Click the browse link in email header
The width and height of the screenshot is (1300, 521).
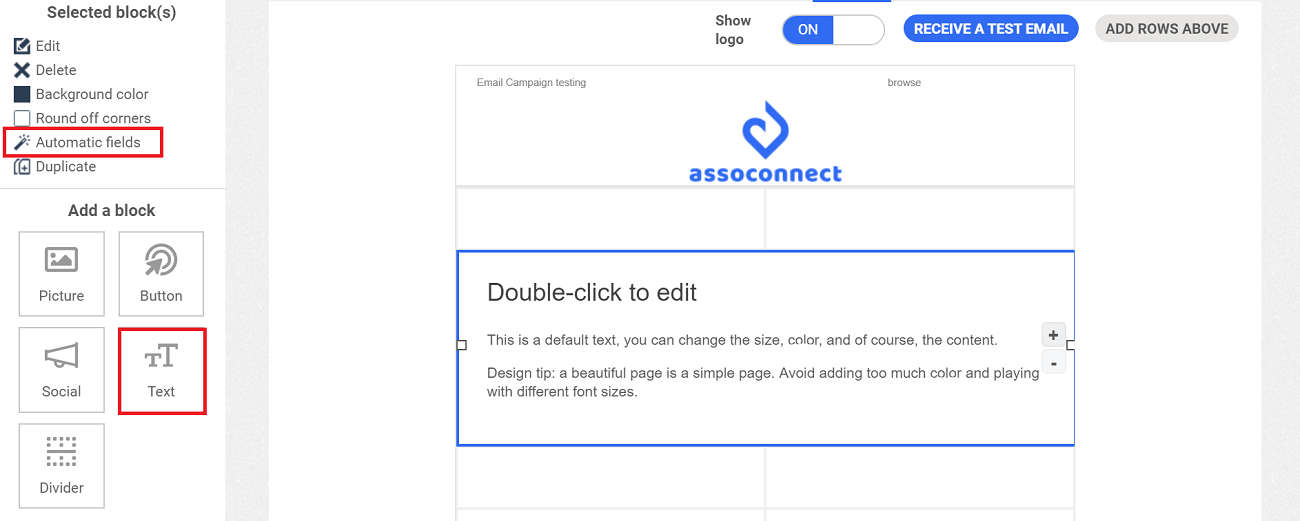[904, 83]
